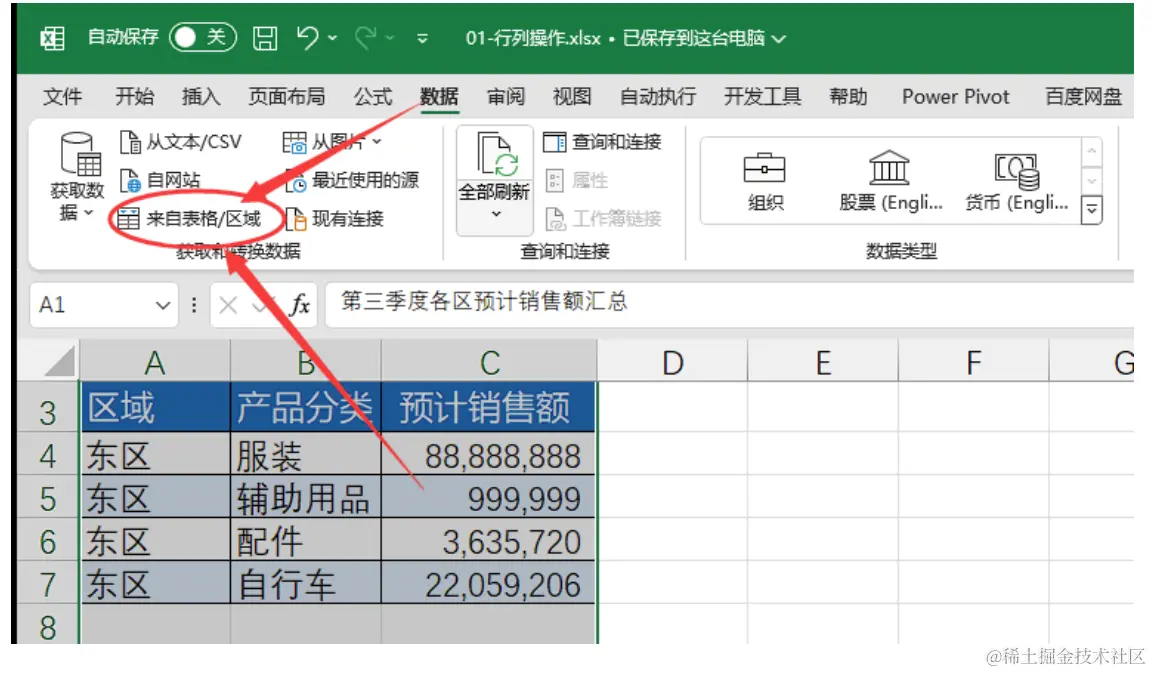Open the Undo history dropdown arrow
The width and height of the screenshot is (1152, 673).
click(333, 38)
